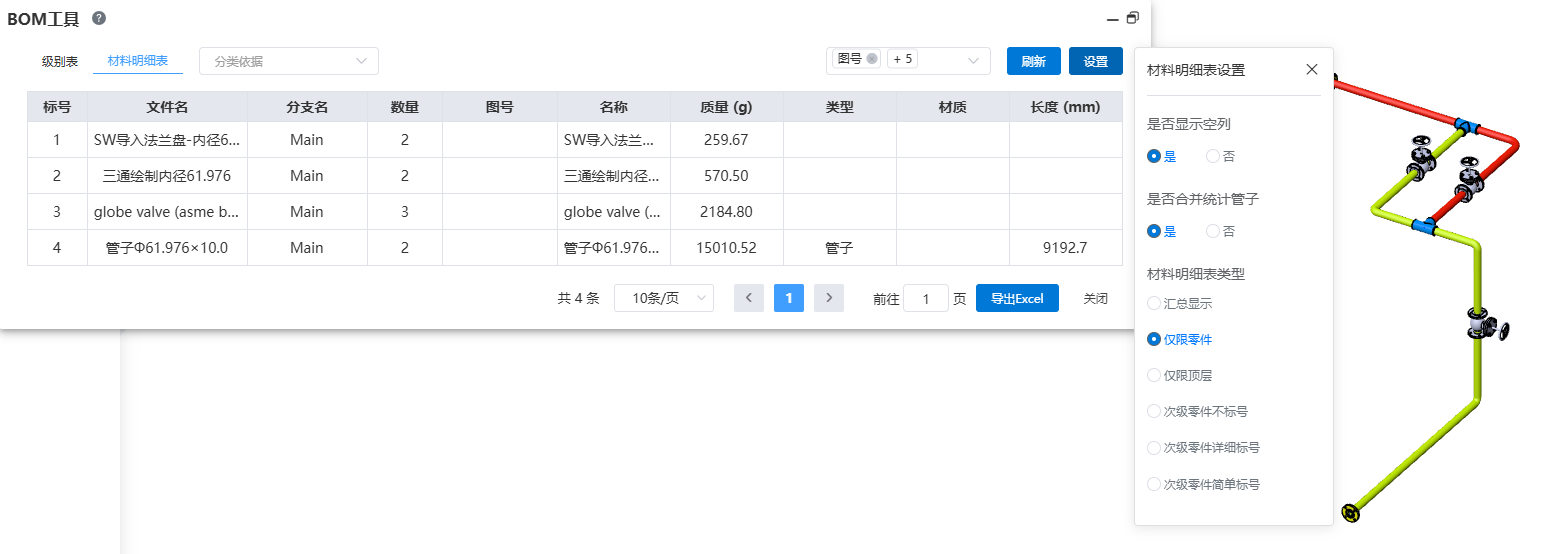Image resolution: width=1543 pixels, height=554 pixels.
Task: Restore the BOM工具 window size icon
Action: (x=1132, y=18)
